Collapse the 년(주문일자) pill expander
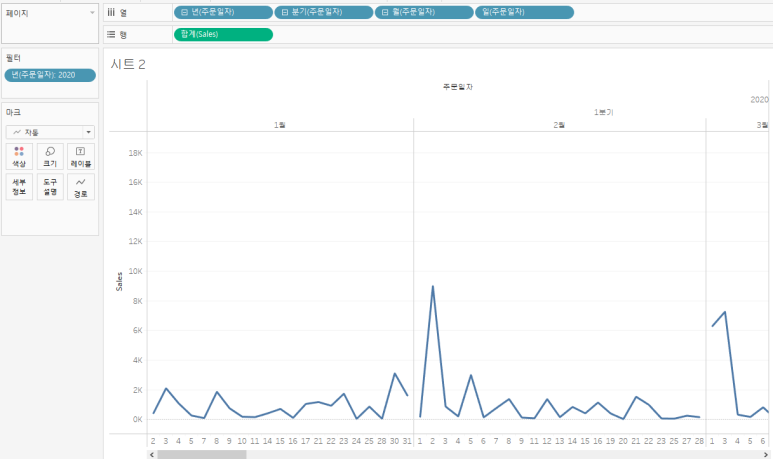773x459 pixels. coord(184,12)
